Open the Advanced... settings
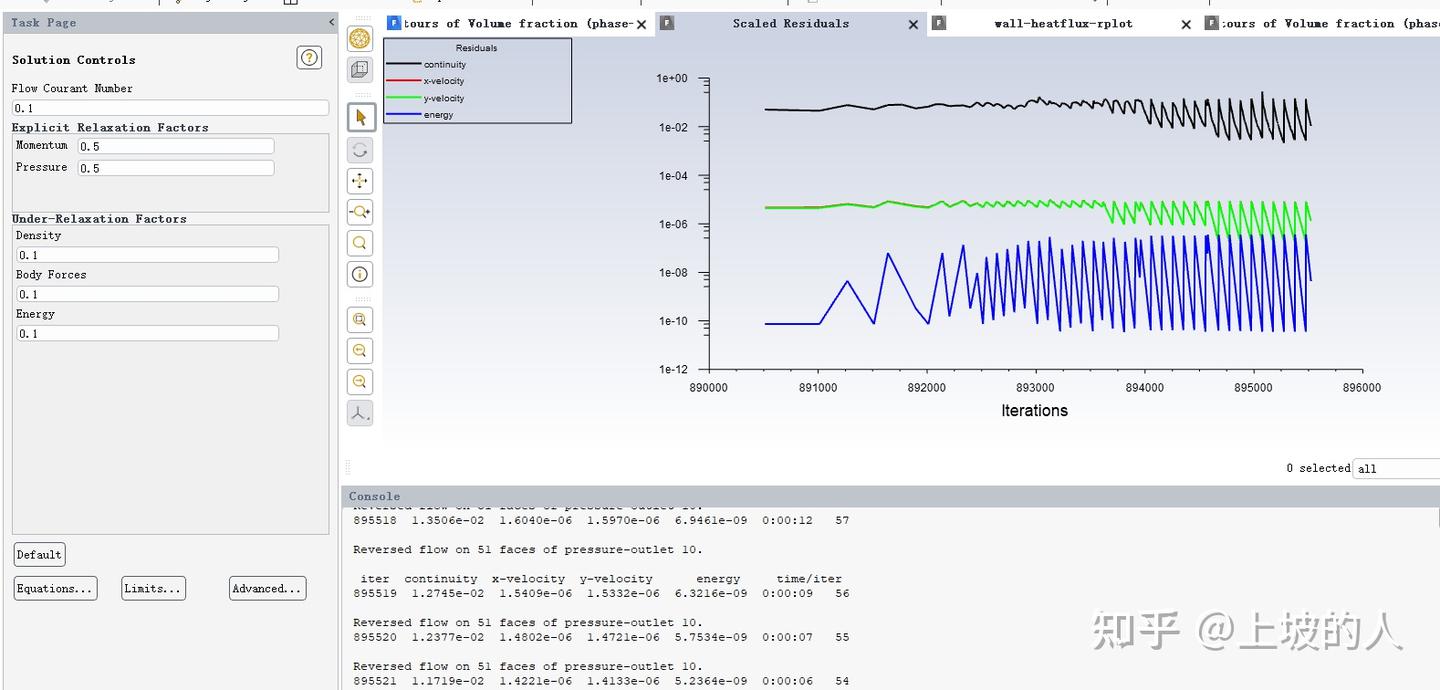This screenshot has height=690, width=1440. (267, 588)
